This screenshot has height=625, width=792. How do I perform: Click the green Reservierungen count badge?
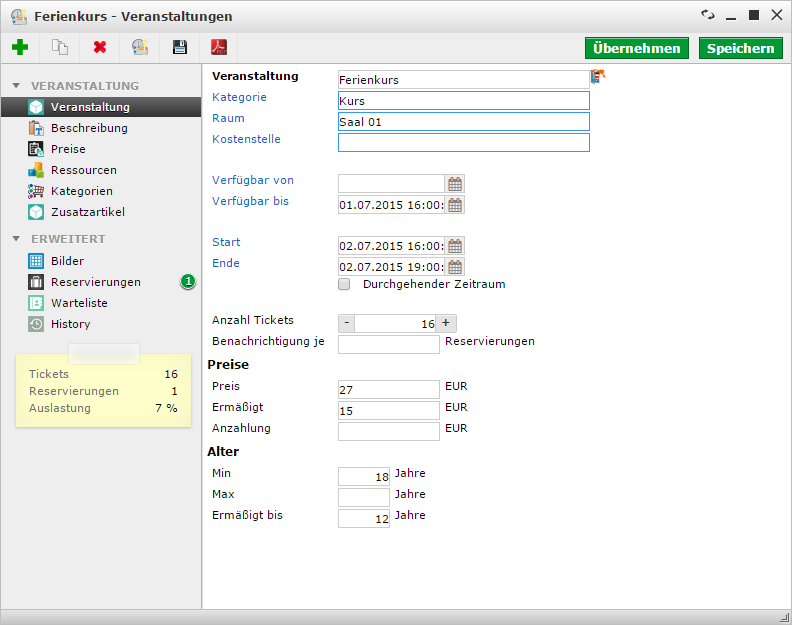[188, 281]
